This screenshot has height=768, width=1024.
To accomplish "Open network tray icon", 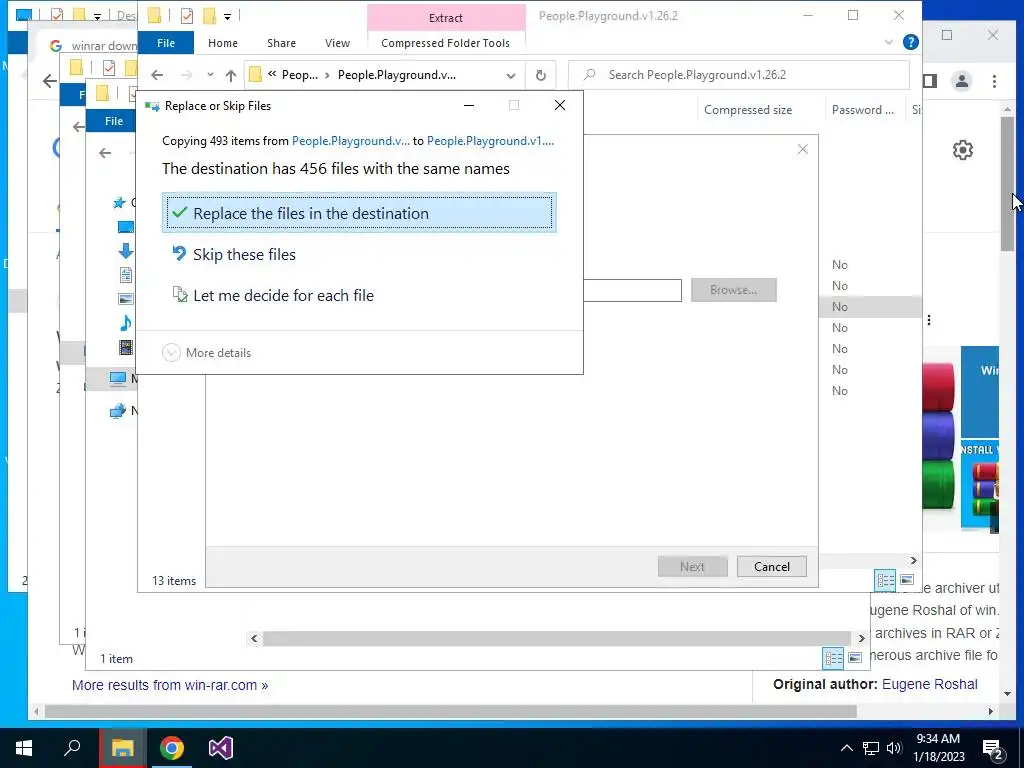I will point(871,748).
